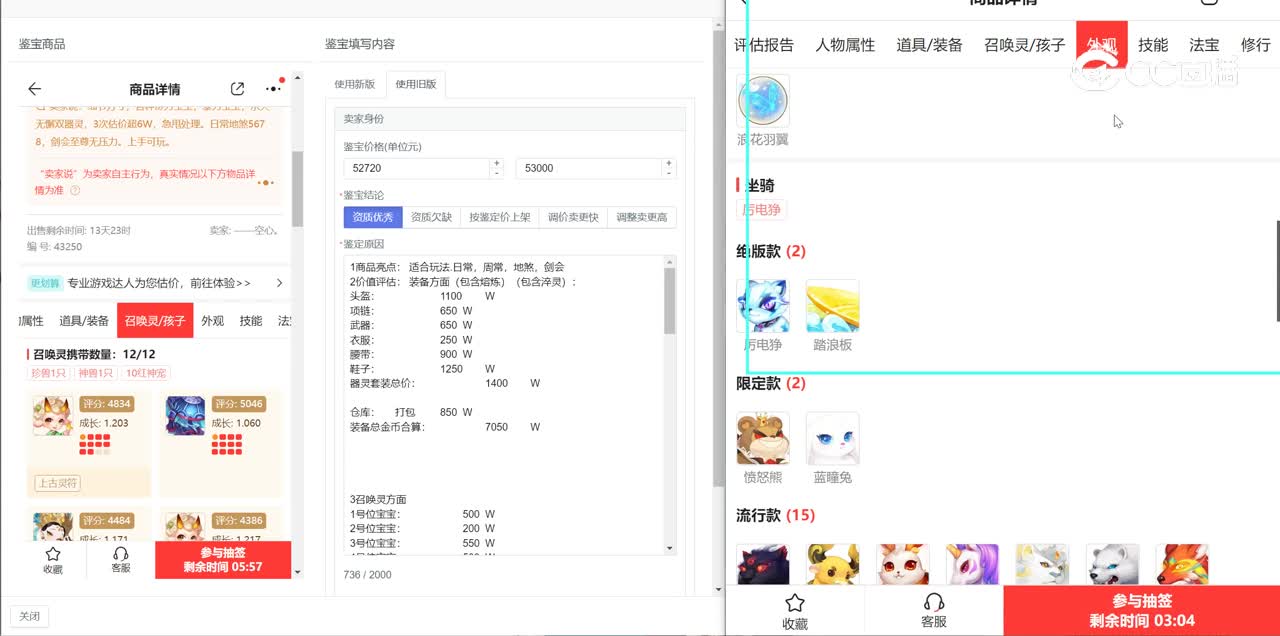The image size is (1280, 636).
Task: Click the 上古灵符 tag
Action: (x=58, y=483)
